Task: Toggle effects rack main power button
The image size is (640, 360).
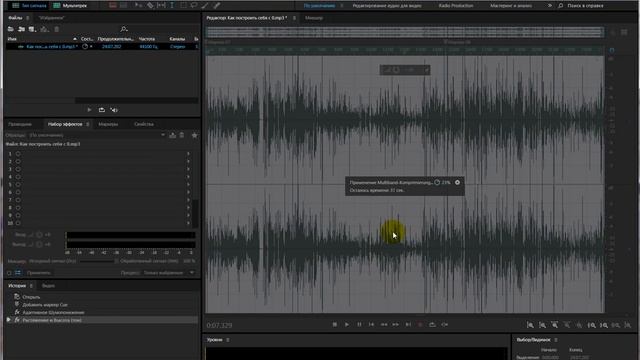Action: point(9,273)
